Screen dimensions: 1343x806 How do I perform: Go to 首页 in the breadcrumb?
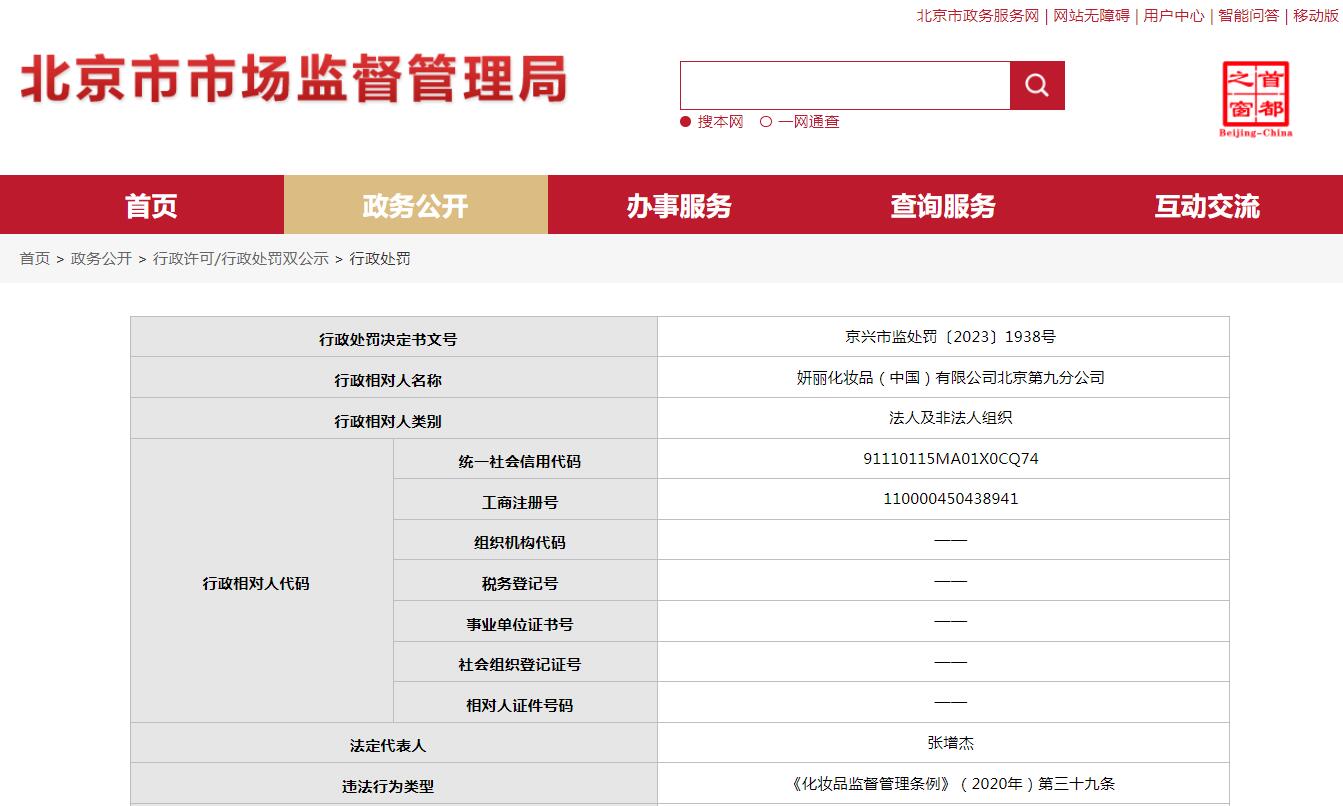point(35,259)
